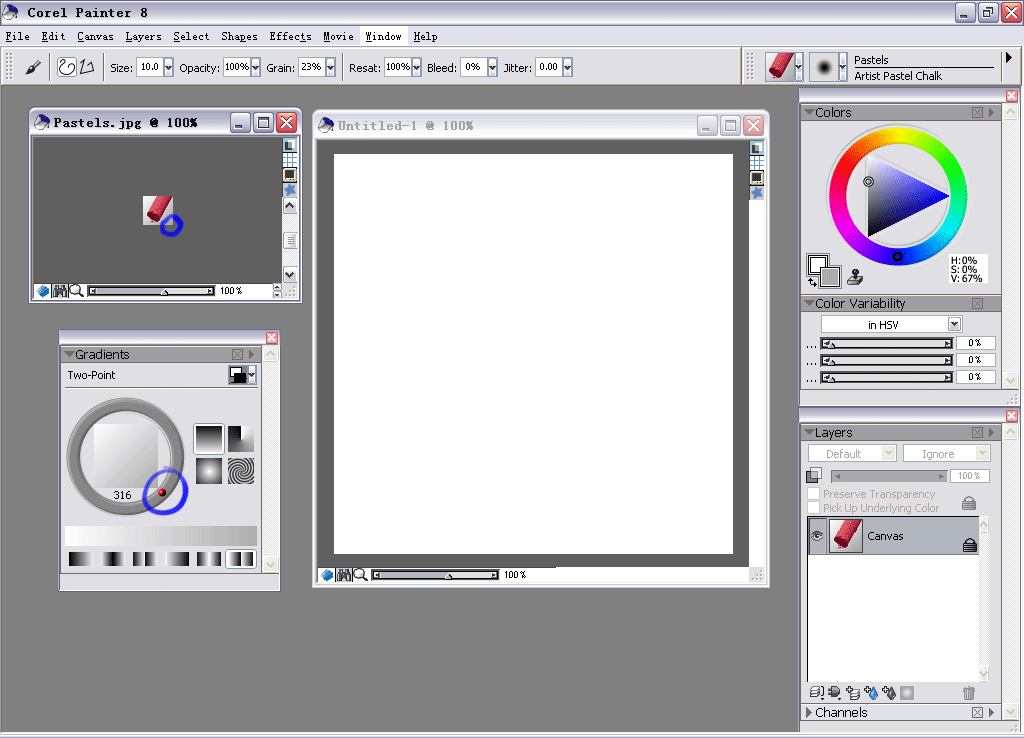1024x738 pixels.
Task: Open the brush selector bar menu arrow
Action: (1009, 57)
